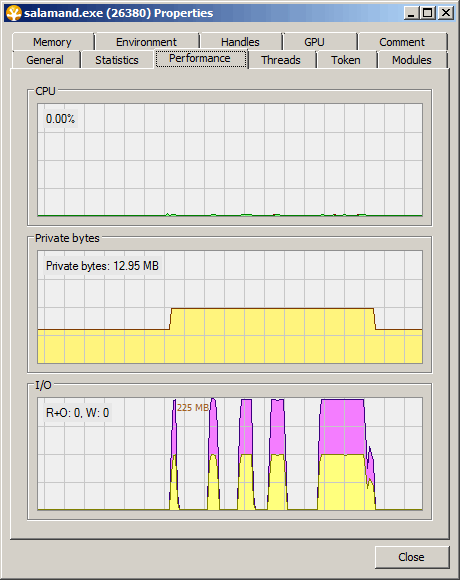Click the Private bytes graph
This screenshot has height=580, width=460.
click(x=230, y=307)
